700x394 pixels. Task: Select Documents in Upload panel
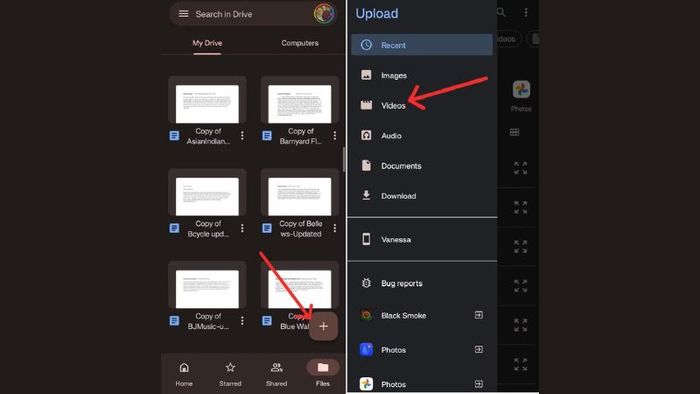pyautogui.click(x=422, y=166)
